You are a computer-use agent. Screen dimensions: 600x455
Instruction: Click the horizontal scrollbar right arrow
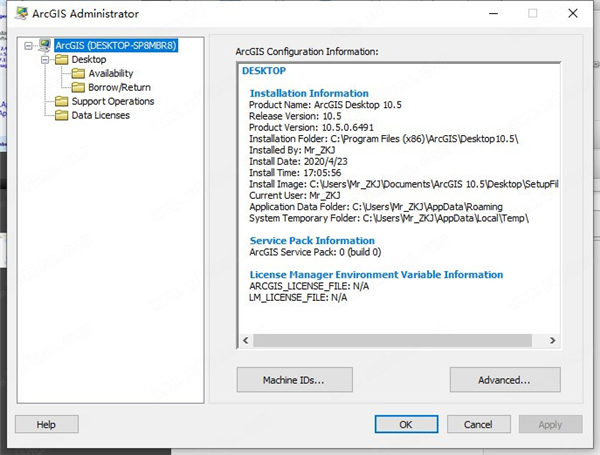click(x=553, y=340)
